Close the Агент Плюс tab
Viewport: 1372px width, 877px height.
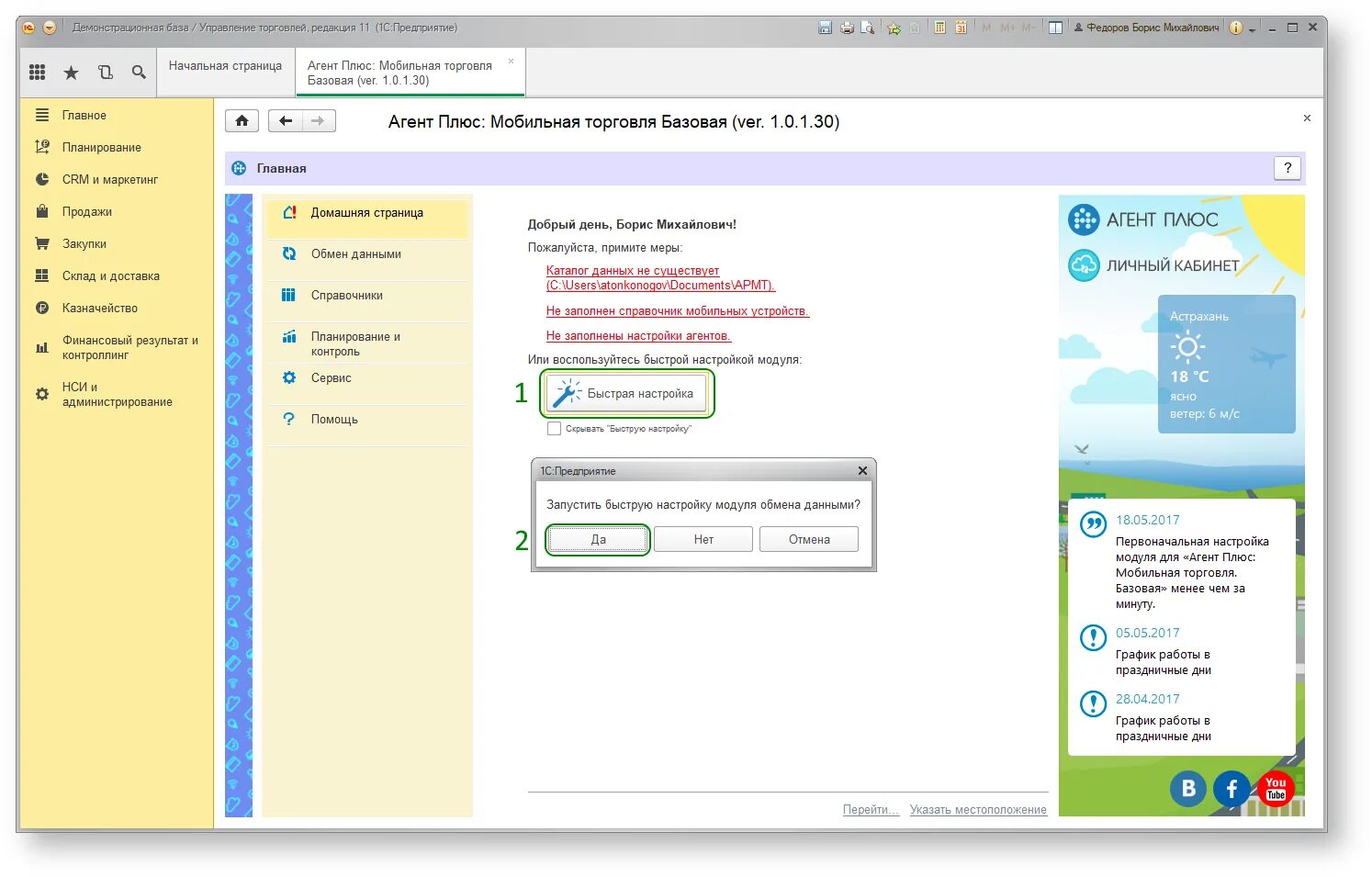pos(511,62)
